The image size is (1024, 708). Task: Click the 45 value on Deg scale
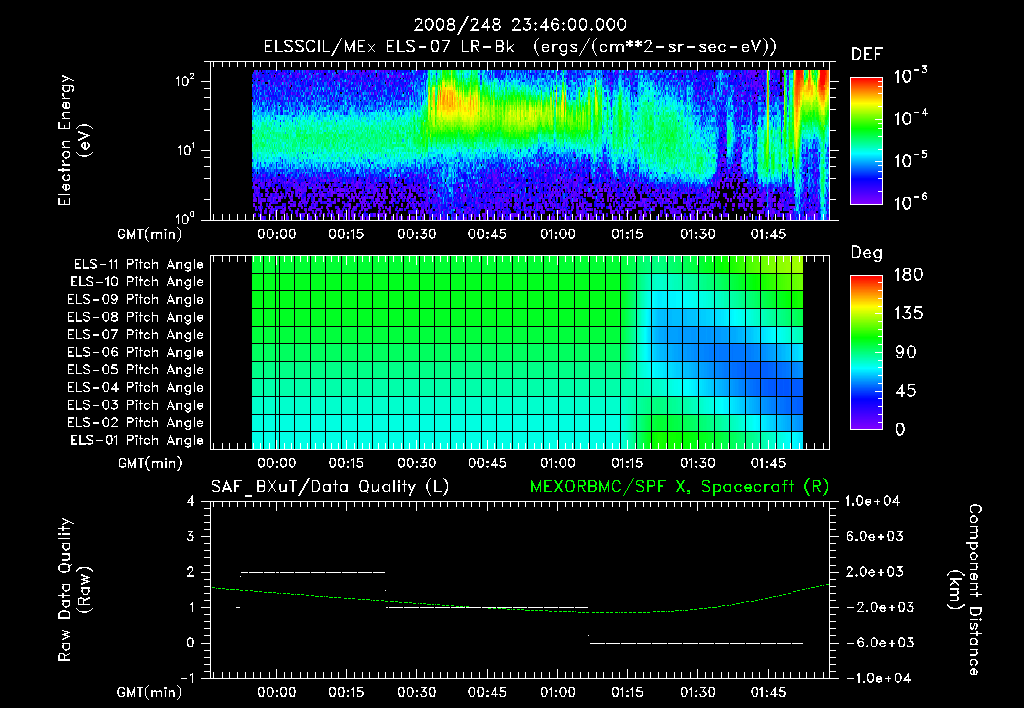click(x=906, y=391)
